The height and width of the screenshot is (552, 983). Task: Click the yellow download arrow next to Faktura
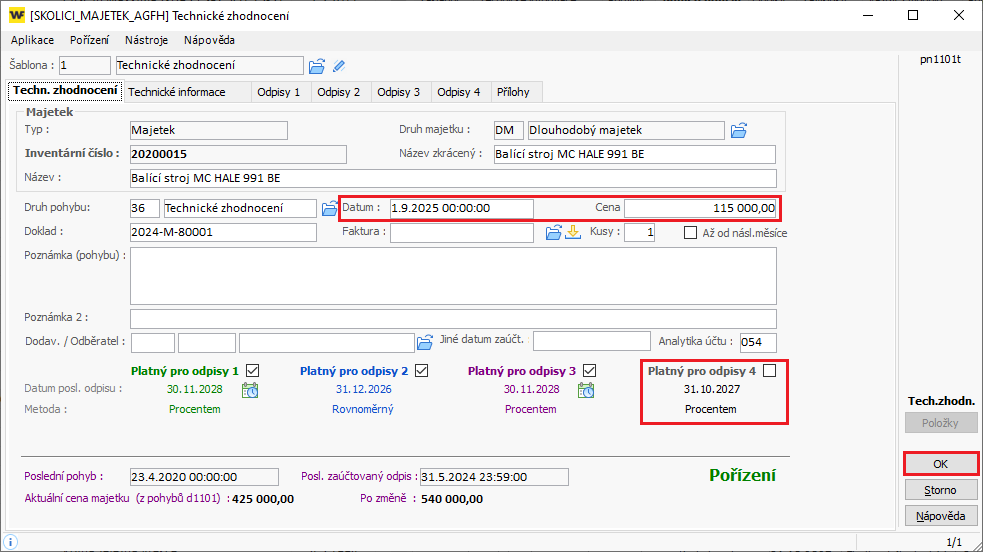[x=573, y=232]
